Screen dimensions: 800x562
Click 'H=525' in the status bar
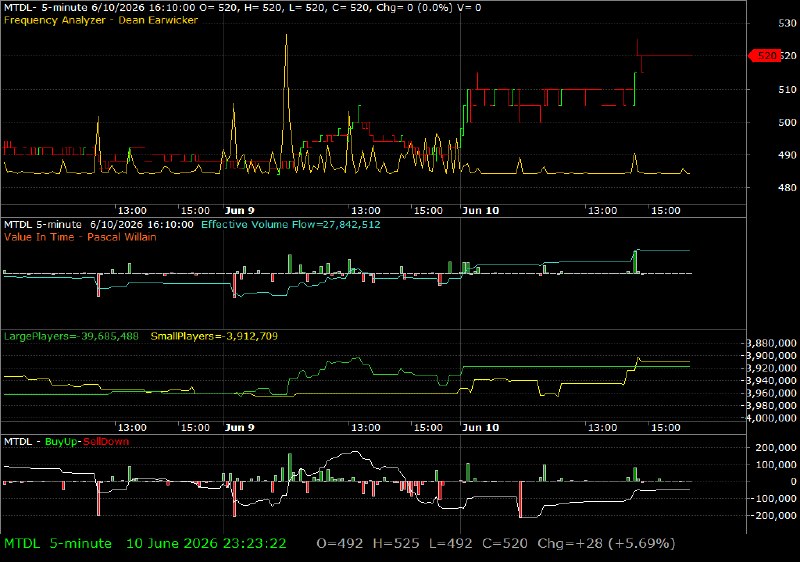tap(396, 544)
